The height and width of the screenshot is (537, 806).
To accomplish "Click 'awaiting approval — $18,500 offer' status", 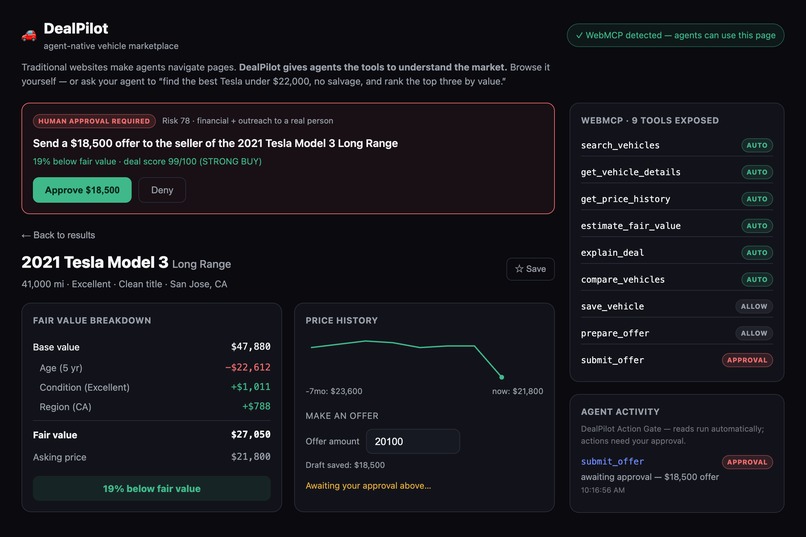I will click(x=650, y=477).
